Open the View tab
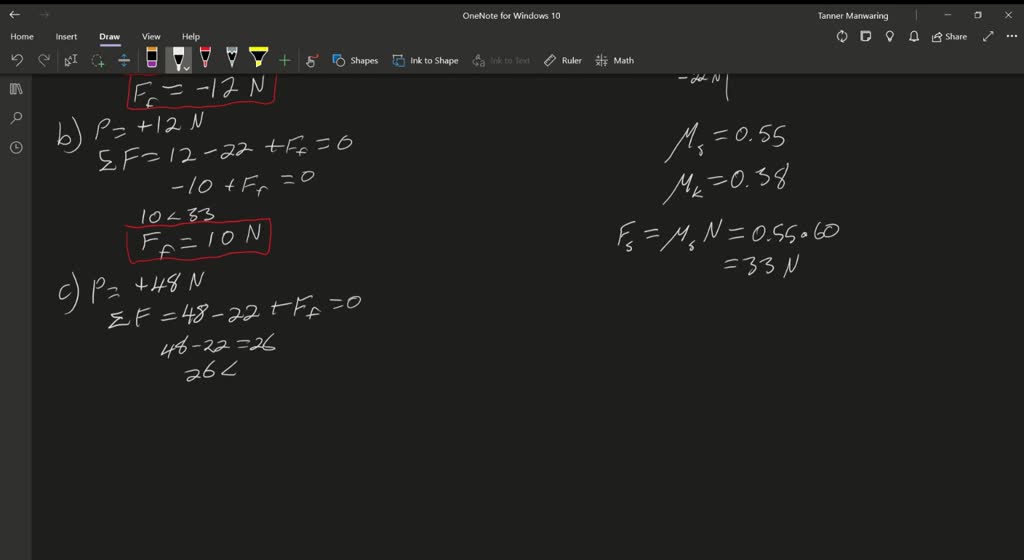Image resolution: width=1024 pixels, height=560 pixels. (151, 36)
